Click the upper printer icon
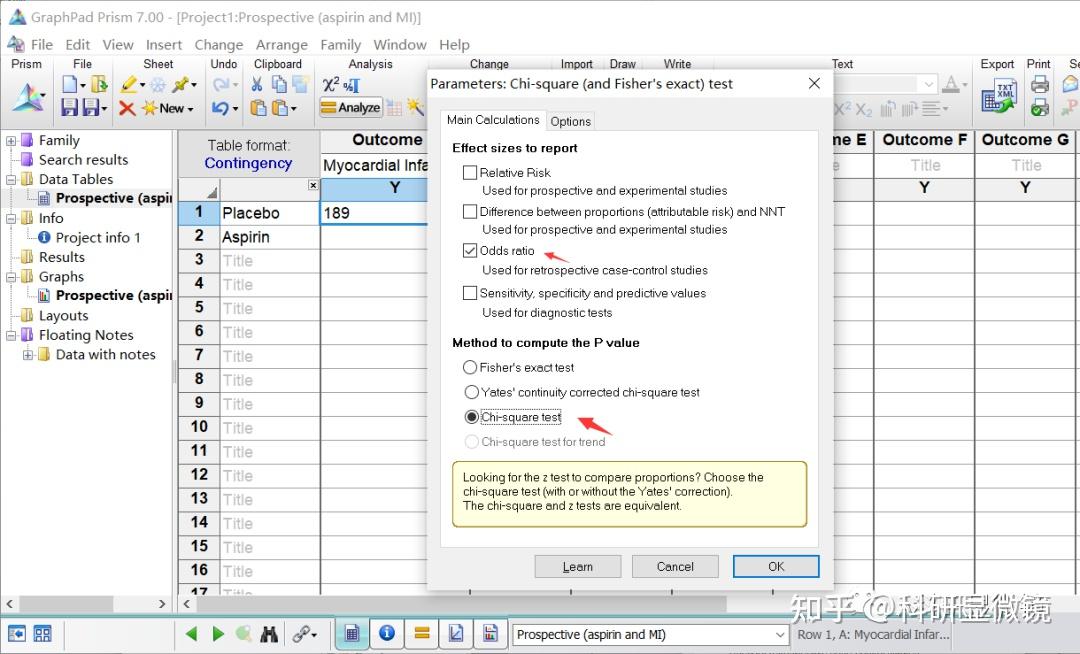 1040,85
